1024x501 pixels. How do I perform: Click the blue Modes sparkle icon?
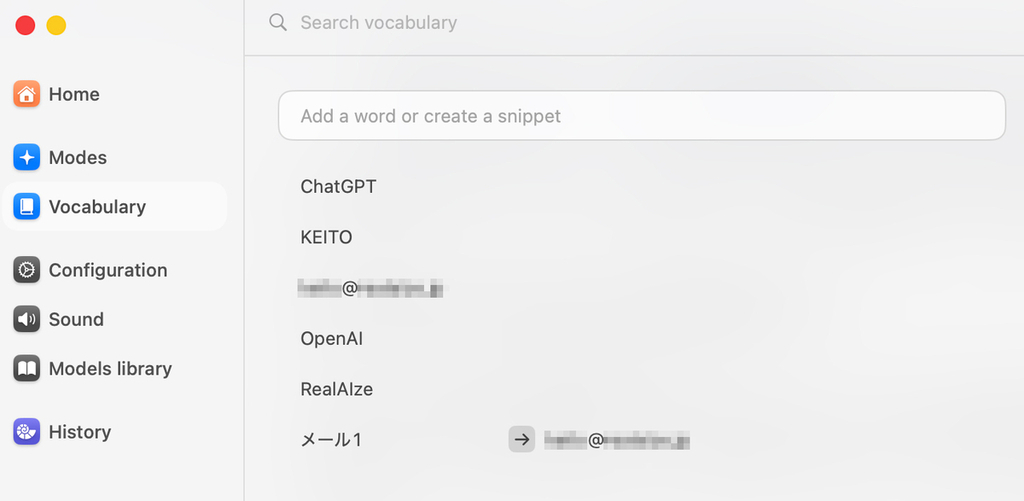pos(27,157)
